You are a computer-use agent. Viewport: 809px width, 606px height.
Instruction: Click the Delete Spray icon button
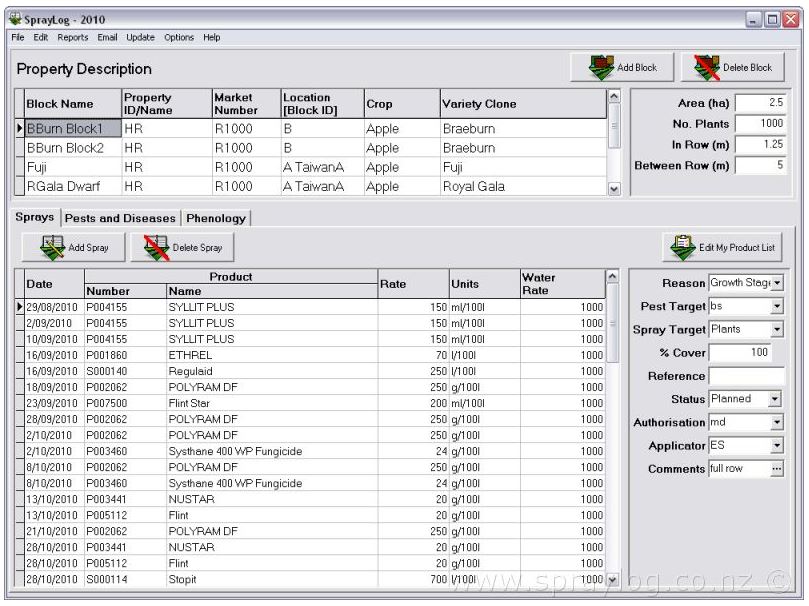point(181,247)
